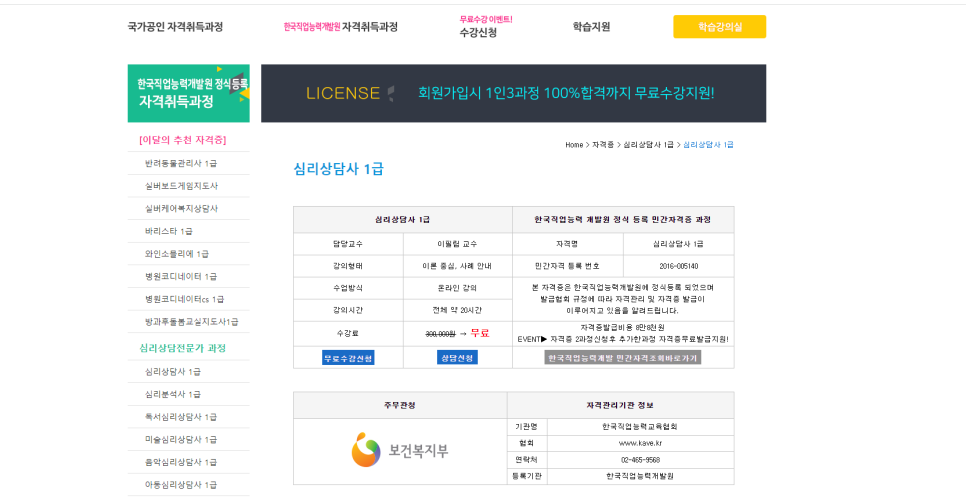The width and height of the screenshot is (966, 499).
Task: Select 반려동물관리사 1급 in sidebar
Action: [x=181, y=163]
